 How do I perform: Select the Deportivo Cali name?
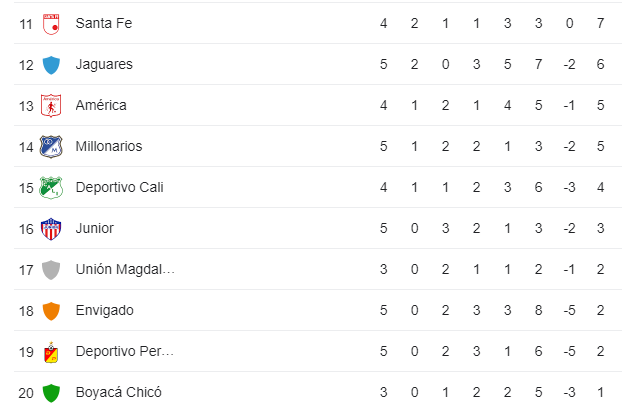[x=119, y=187]
